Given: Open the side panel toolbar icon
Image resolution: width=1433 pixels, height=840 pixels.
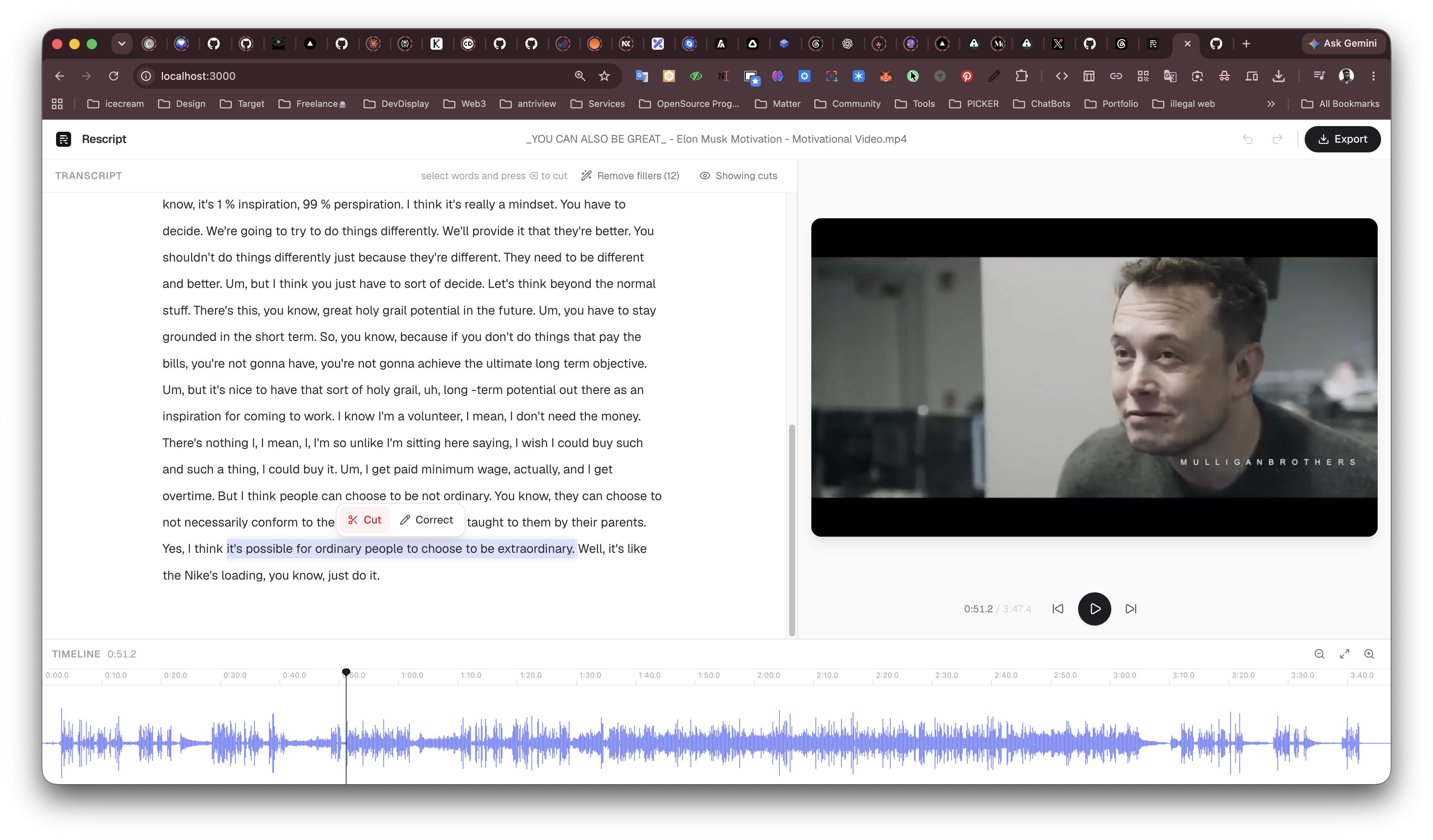Looking at the screenshot, I should tap(1088, 76).
